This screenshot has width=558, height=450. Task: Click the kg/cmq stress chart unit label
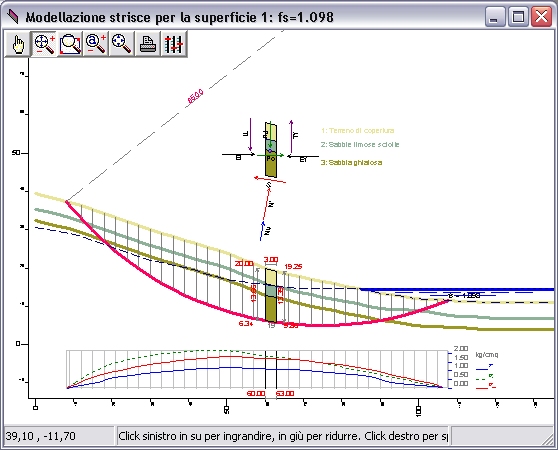487,355
